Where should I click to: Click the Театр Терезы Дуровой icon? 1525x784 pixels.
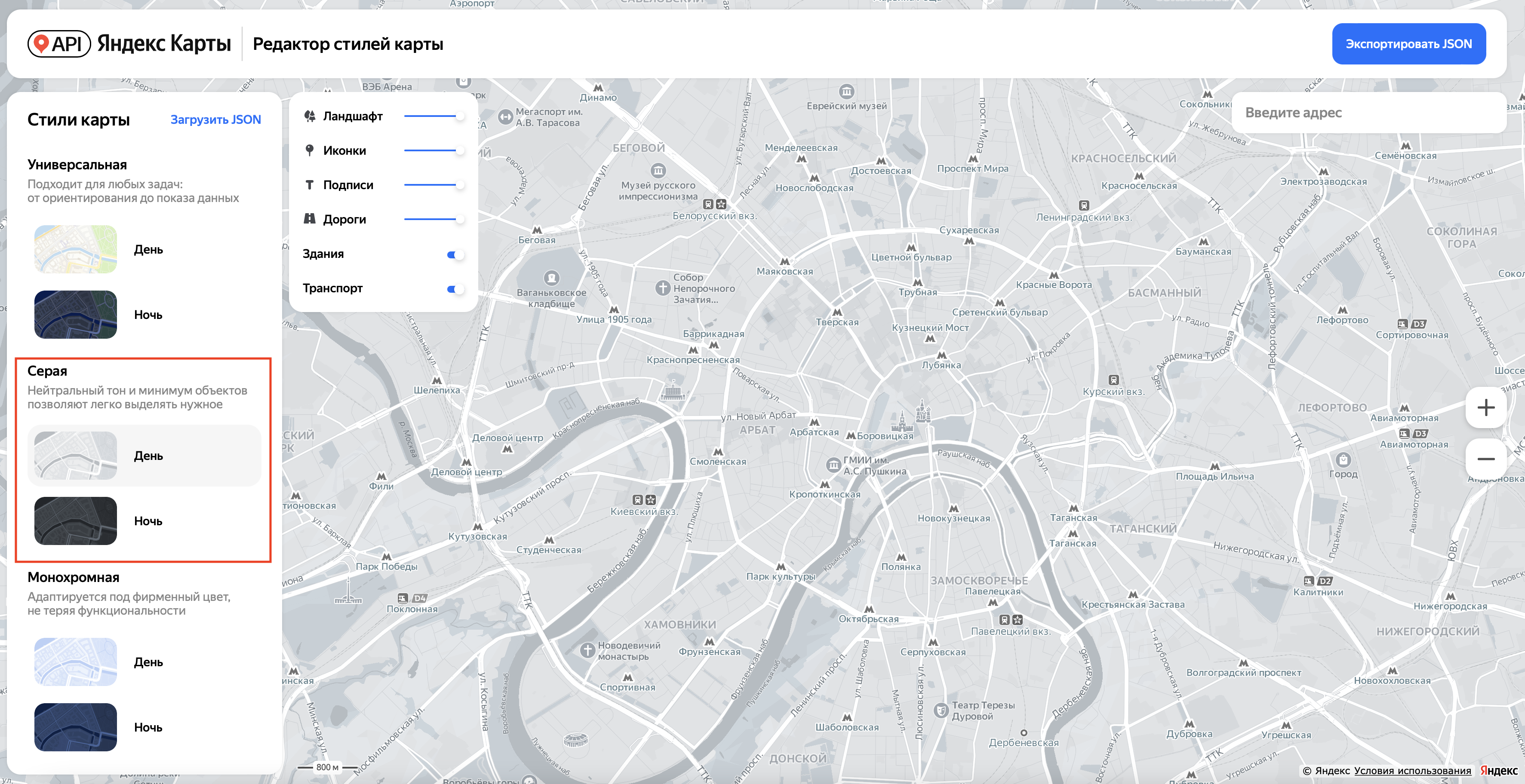941,710
